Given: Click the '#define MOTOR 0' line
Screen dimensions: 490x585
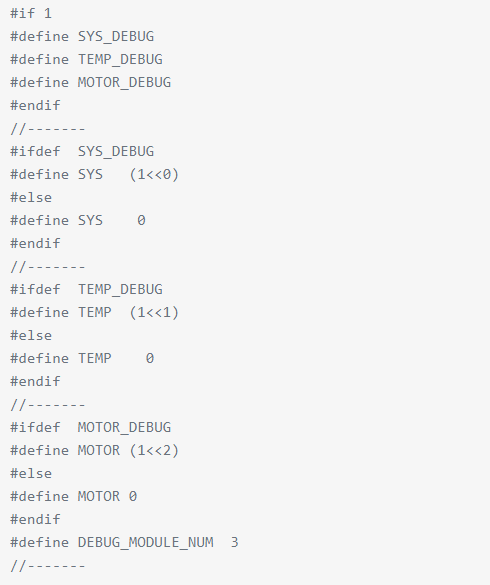Looking at the screenshot, I should (x=74, y=497).
